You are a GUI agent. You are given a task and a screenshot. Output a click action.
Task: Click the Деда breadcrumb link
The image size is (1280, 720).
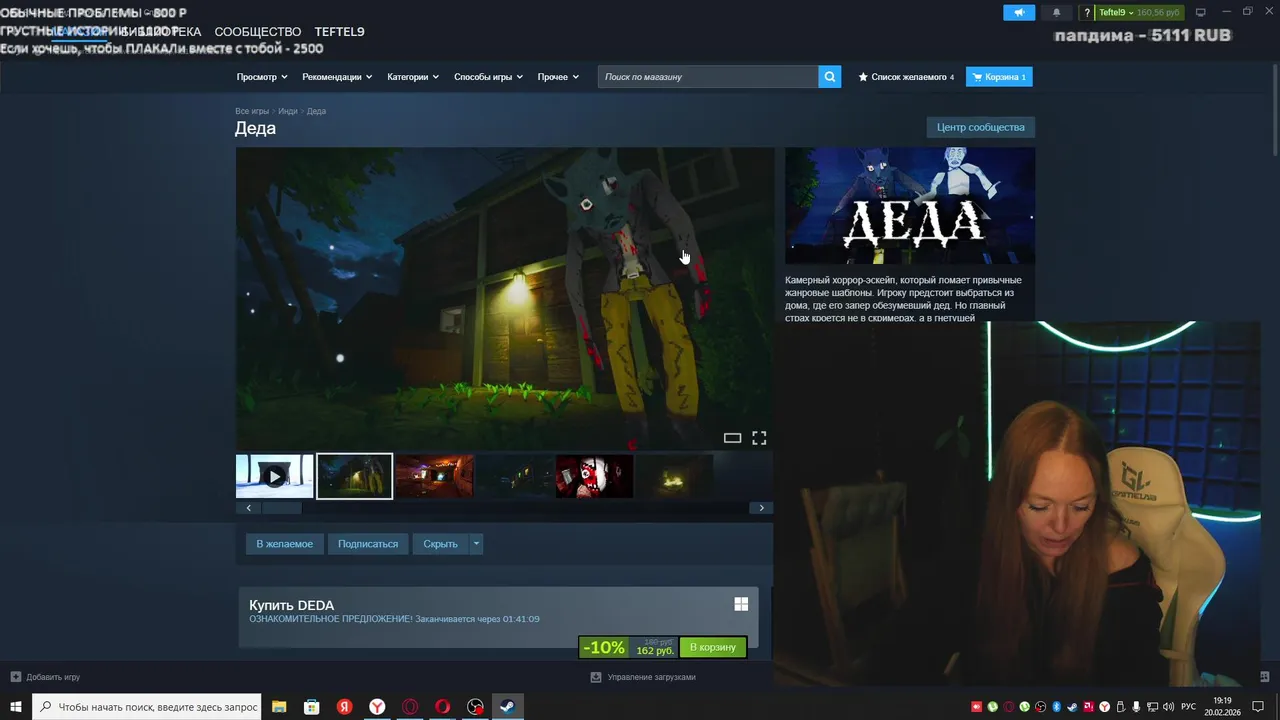coord(316,111)
